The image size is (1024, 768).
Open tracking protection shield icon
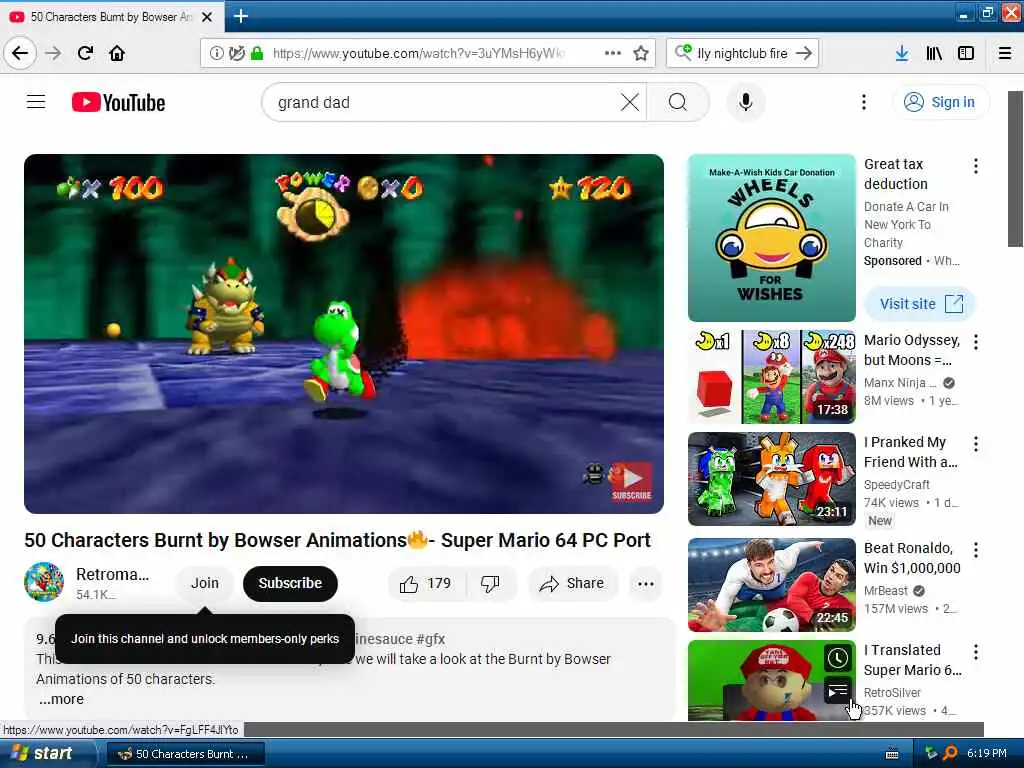[236, 54]
